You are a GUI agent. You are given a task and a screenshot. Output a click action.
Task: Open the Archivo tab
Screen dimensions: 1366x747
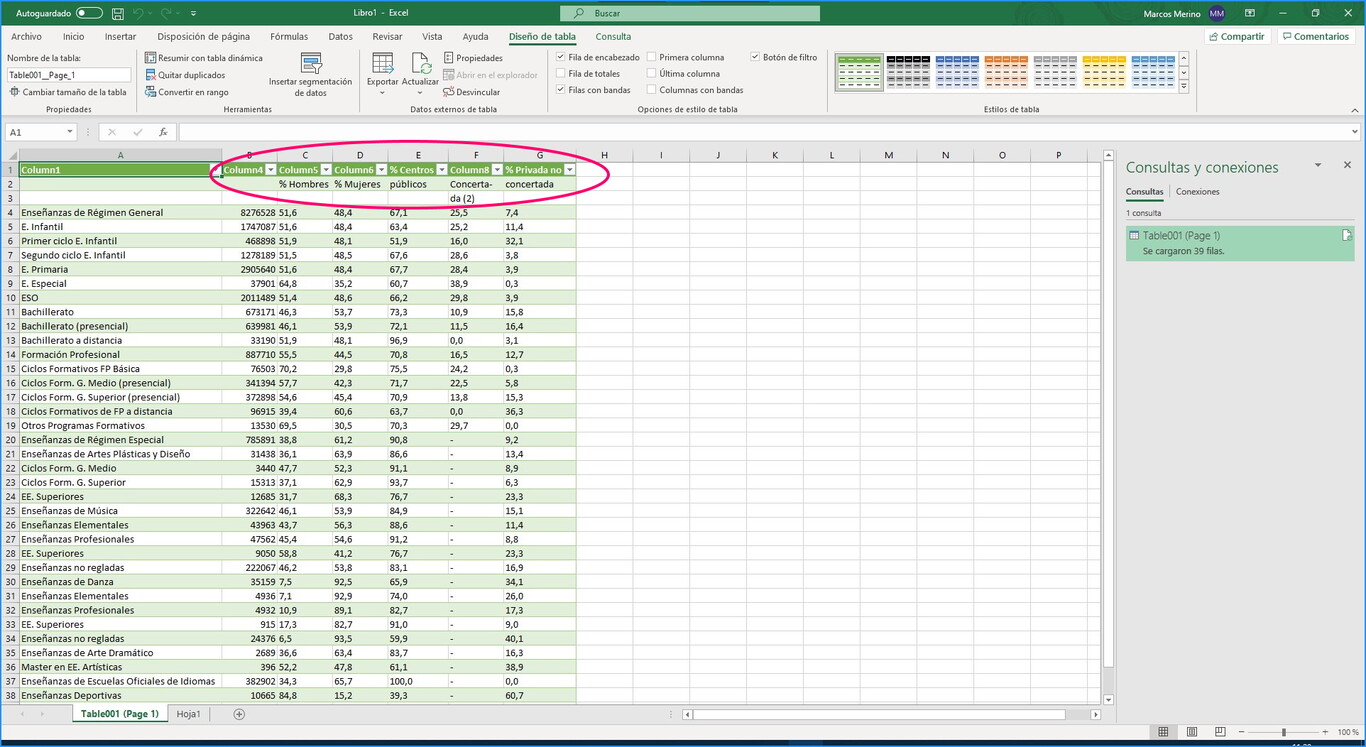coord(26,36)
